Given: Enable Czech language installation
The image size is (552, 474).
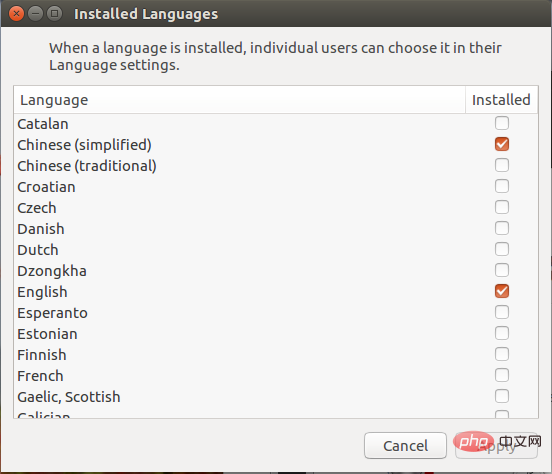Looking at the screenshot, I should pyautogui.click(x=502, y=207).
